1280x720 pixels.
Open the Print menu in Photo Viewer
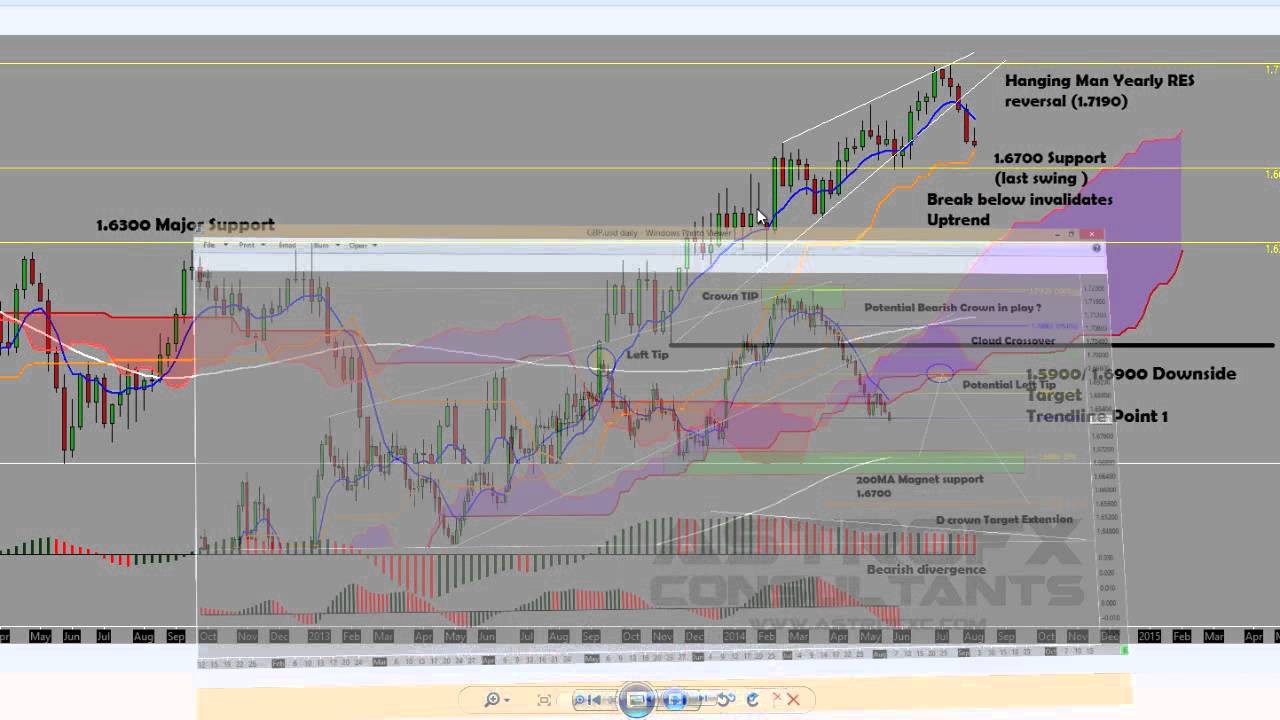coord(250,245)
